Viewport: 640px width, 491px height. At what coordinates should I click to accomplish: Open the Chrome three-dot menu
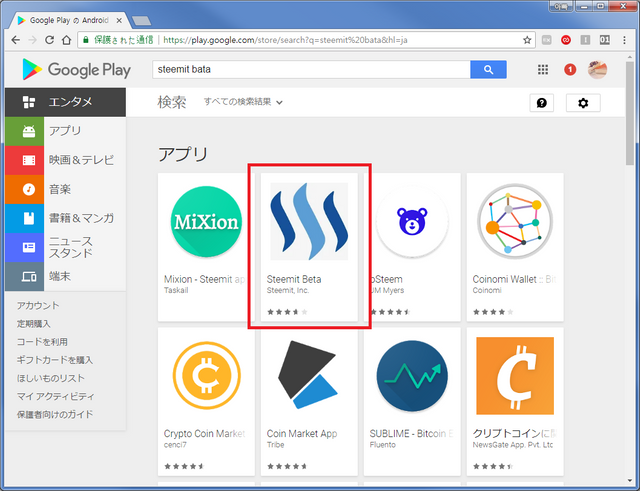coord(624,40)
